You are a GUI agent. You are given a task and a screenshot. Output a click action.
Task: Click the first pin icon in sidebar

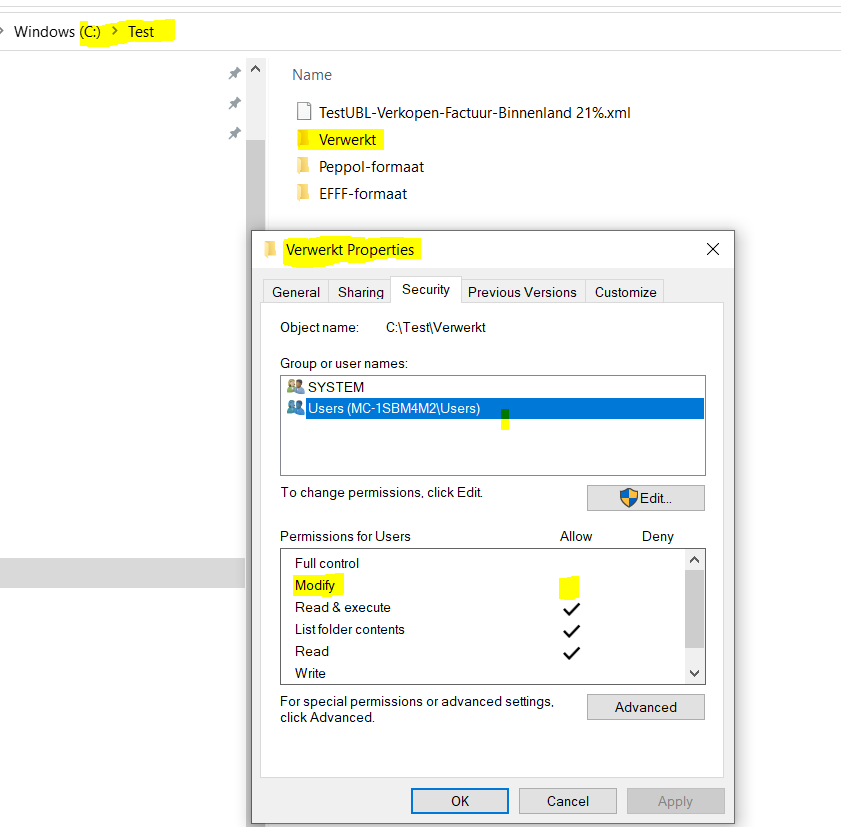coord(234,74)
